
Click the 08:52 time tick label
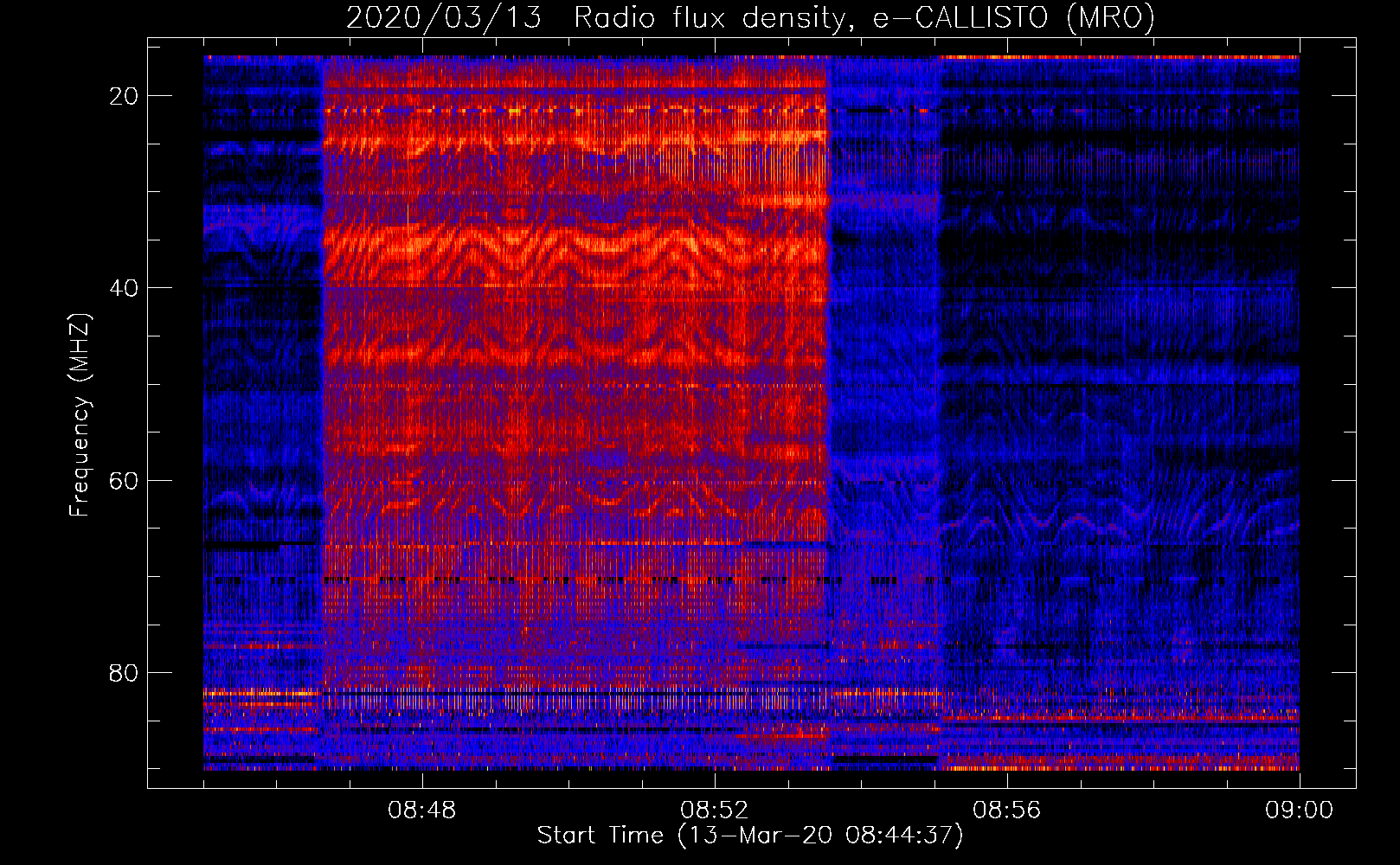[715, 811]
